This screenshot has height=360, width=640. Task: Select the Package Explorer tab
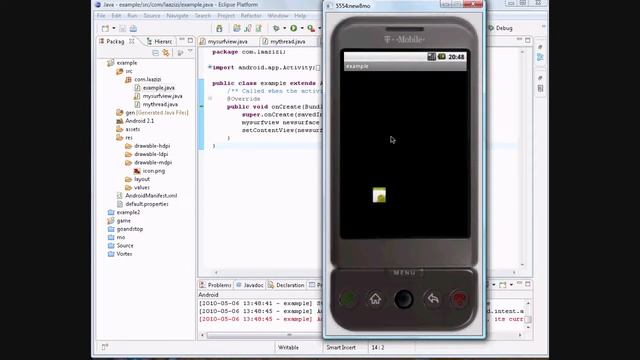(x=116, y=41)
